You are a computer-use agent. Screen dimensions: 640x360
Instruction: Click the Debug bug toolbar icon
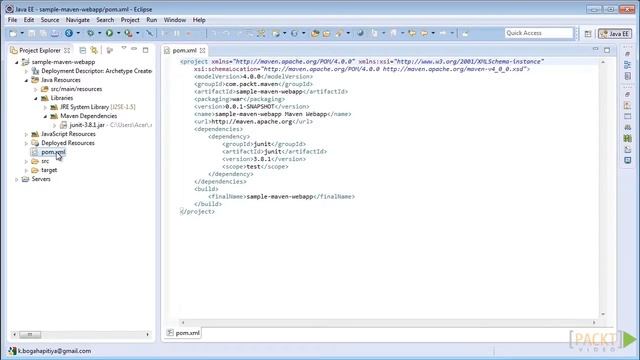(90, 33)
